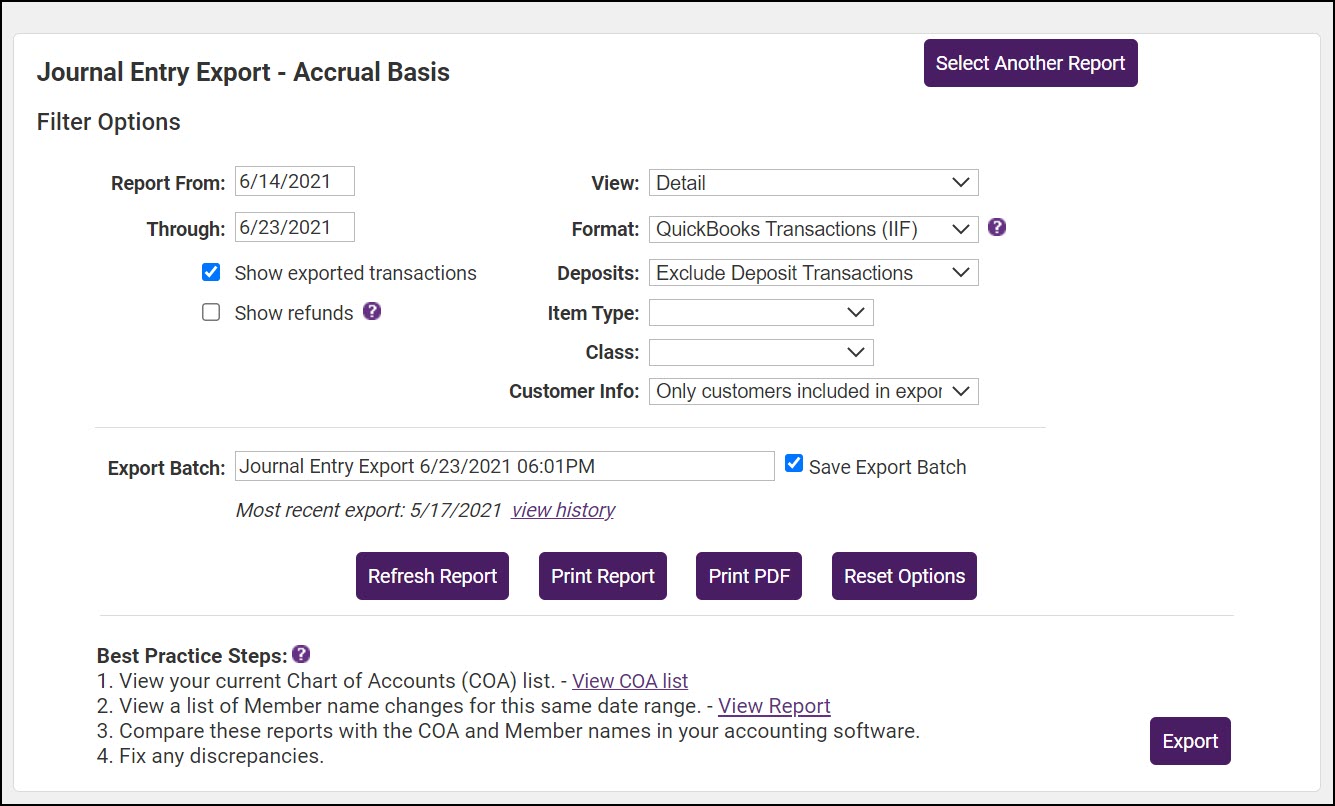Image resolution: width=1335 pixels, height=806 pixels.
Task: Expand the Format QuickBooks Transactions dropdown
Action: point(813,229)
